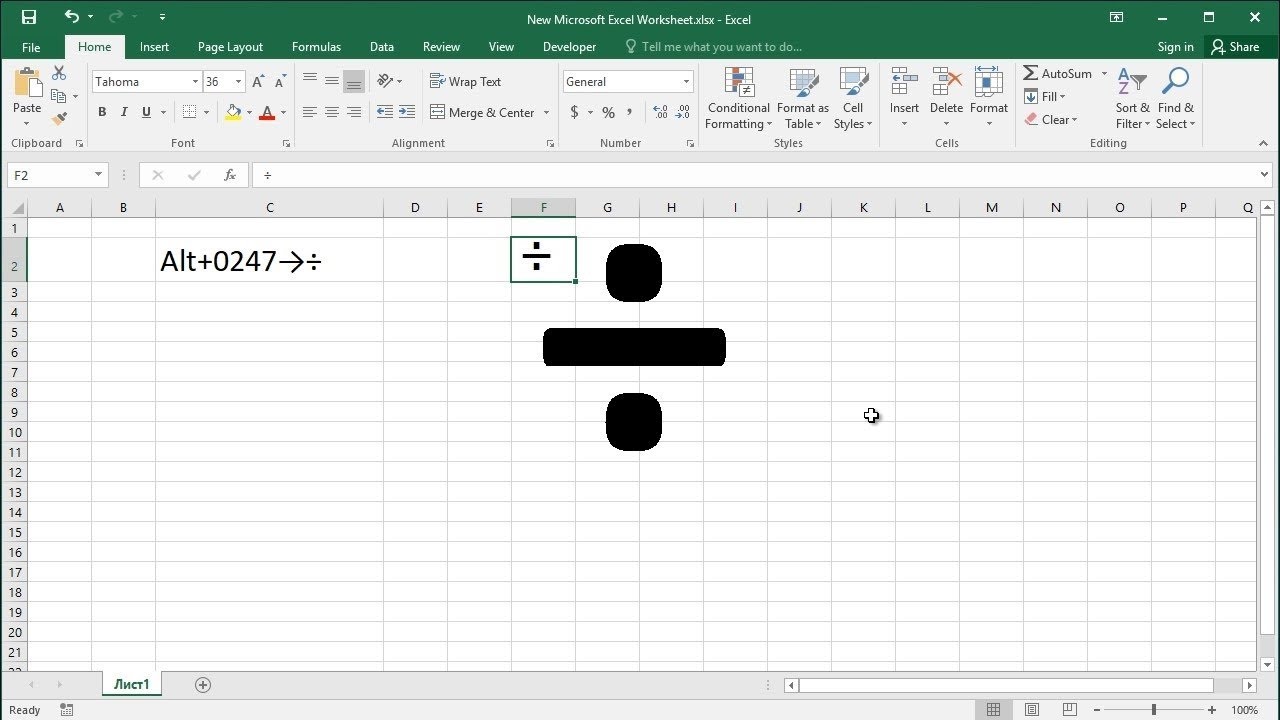Screen dimensions: 1280x720
Task: Toggle Top Align vertical alignment
Action: click(x=309, y=81)
